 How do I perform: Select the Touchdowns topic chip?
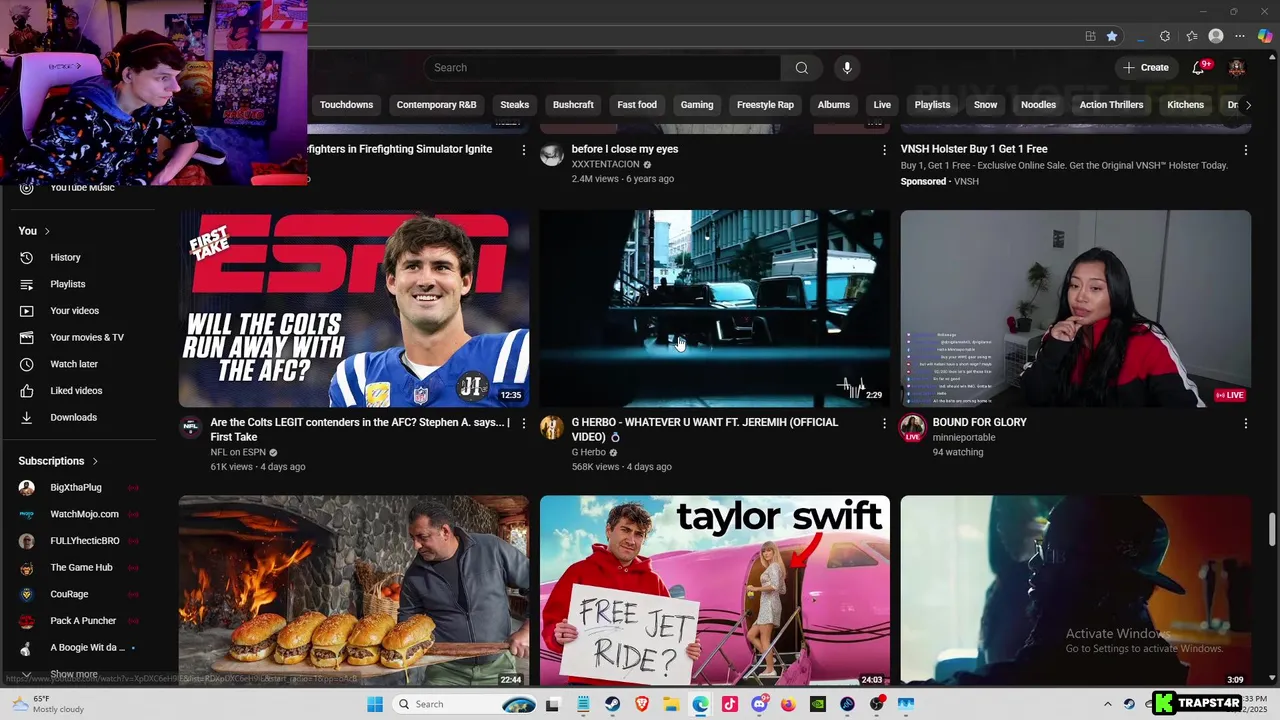(x=346, y=105)
